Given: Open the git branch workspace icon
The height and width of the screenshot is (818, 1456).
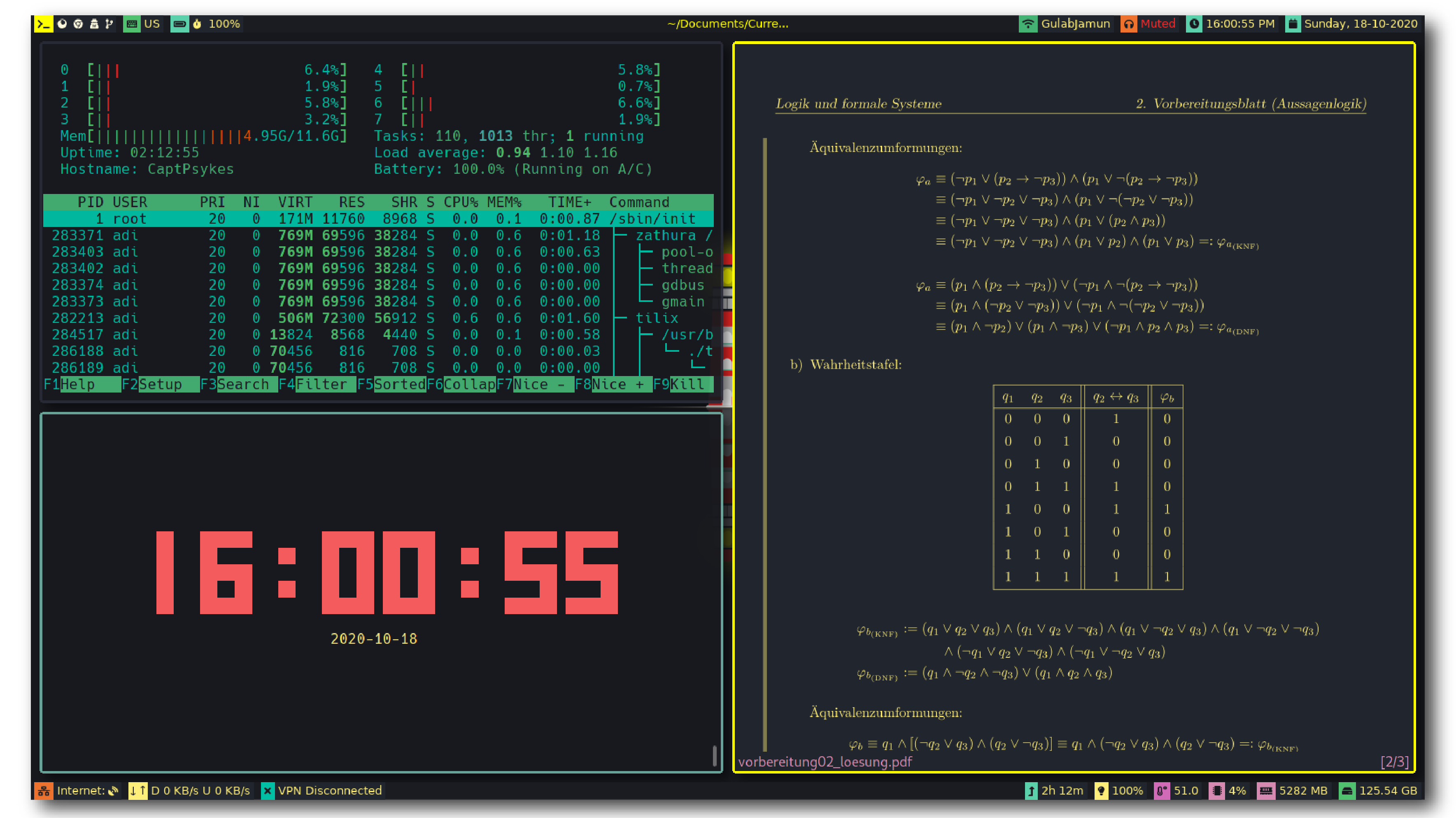Looking at the screenshot, I should coord(109,24).
